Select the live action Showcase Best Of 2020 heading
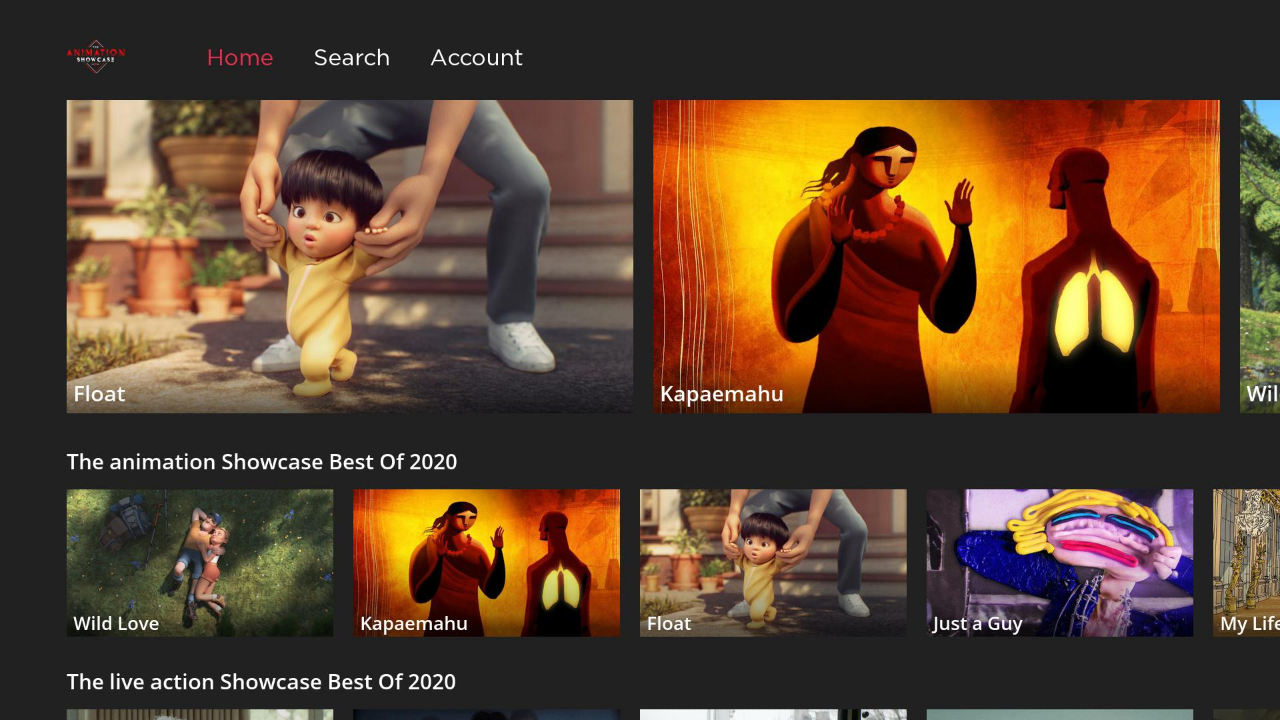 tap(261, 681)
